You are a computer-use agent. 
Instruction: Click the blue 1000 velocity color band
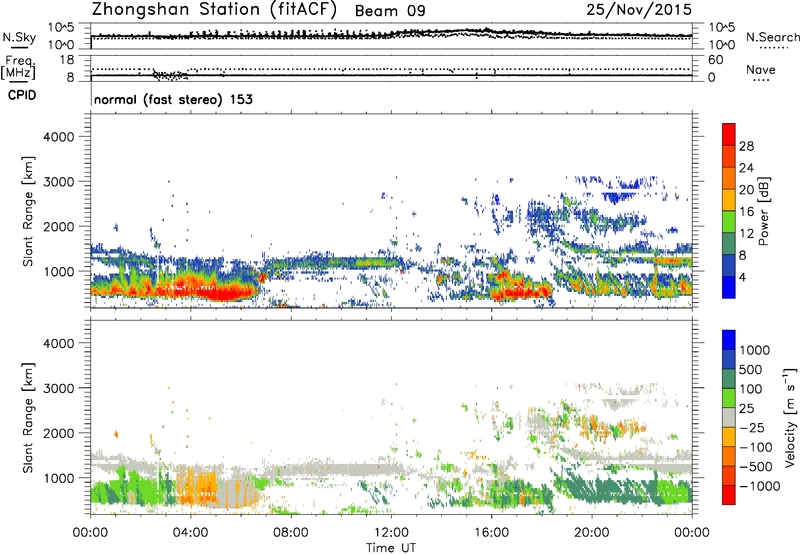[x=729, y=340]
